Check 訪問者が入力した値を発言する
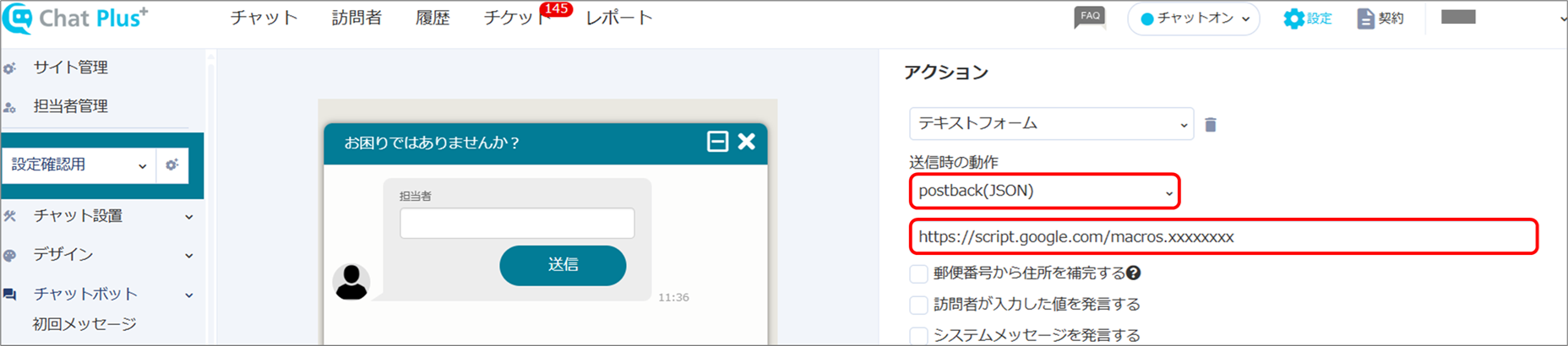1568x346 pixels. (918, 305)
